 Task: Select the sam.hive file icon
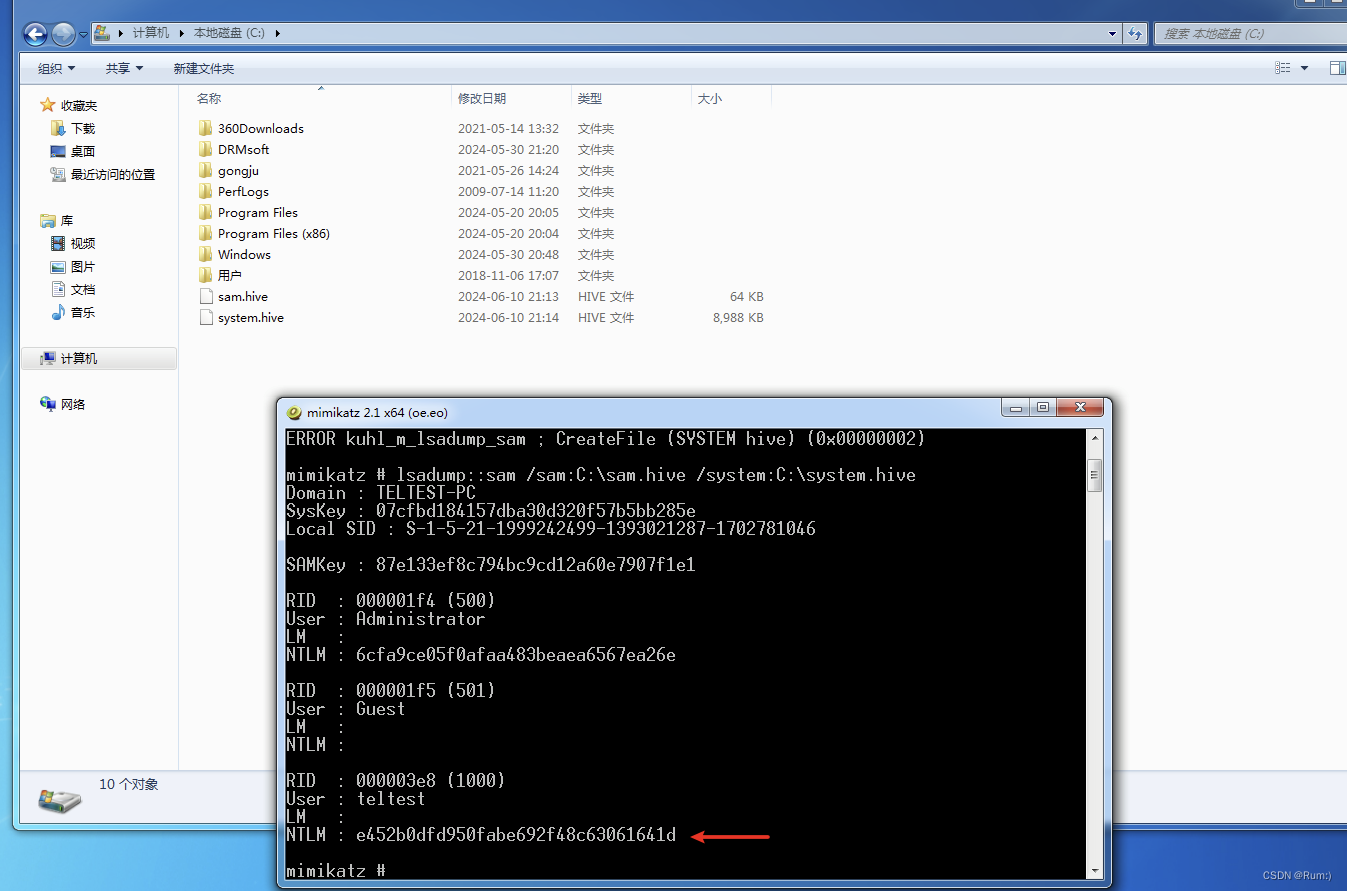pos(205,296)
